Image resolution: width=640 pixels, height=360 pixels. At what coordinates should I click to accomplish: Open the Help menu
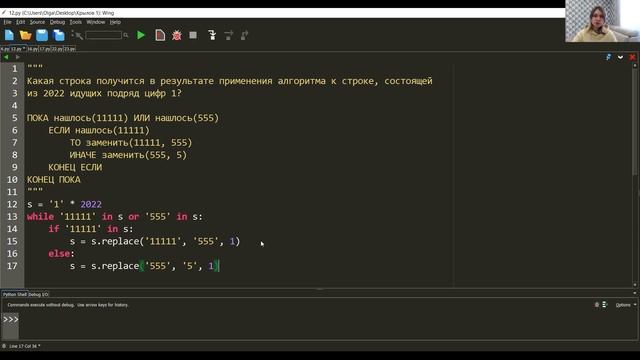115,22
